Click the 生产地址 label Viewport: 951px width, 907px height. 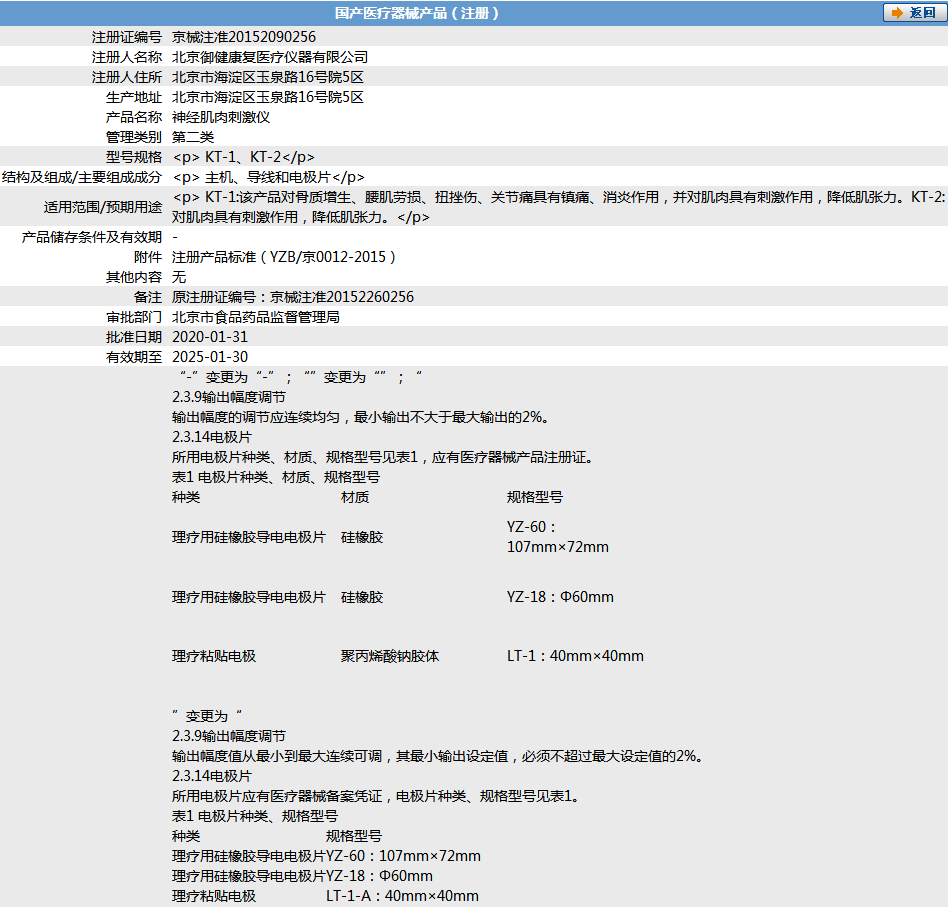tap(134, 97)
